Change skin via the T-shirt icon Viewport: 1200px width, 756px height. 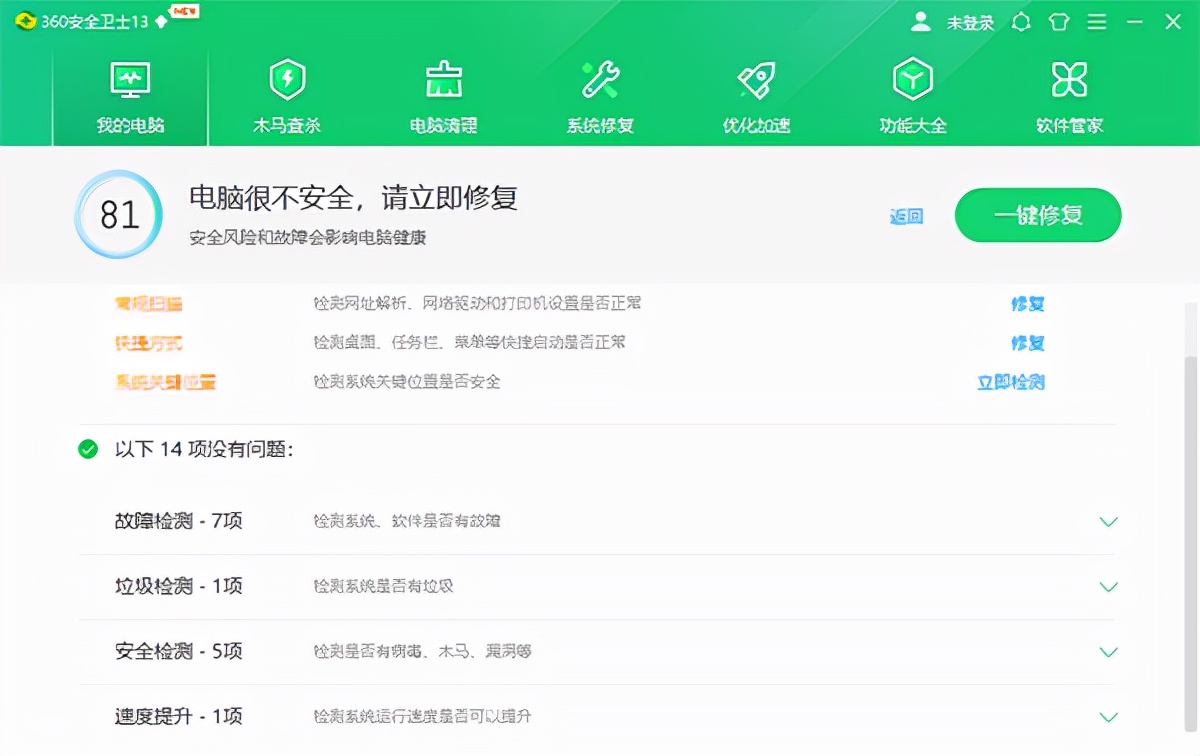point(1059,21)
